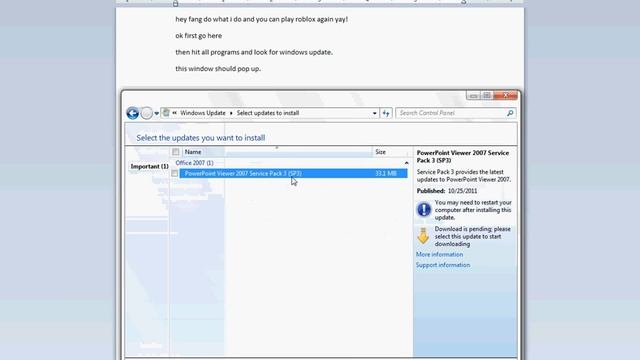The height and width of the screenshot is (360, 640).
Task: Select the Important (1) category
Action: 149,167
